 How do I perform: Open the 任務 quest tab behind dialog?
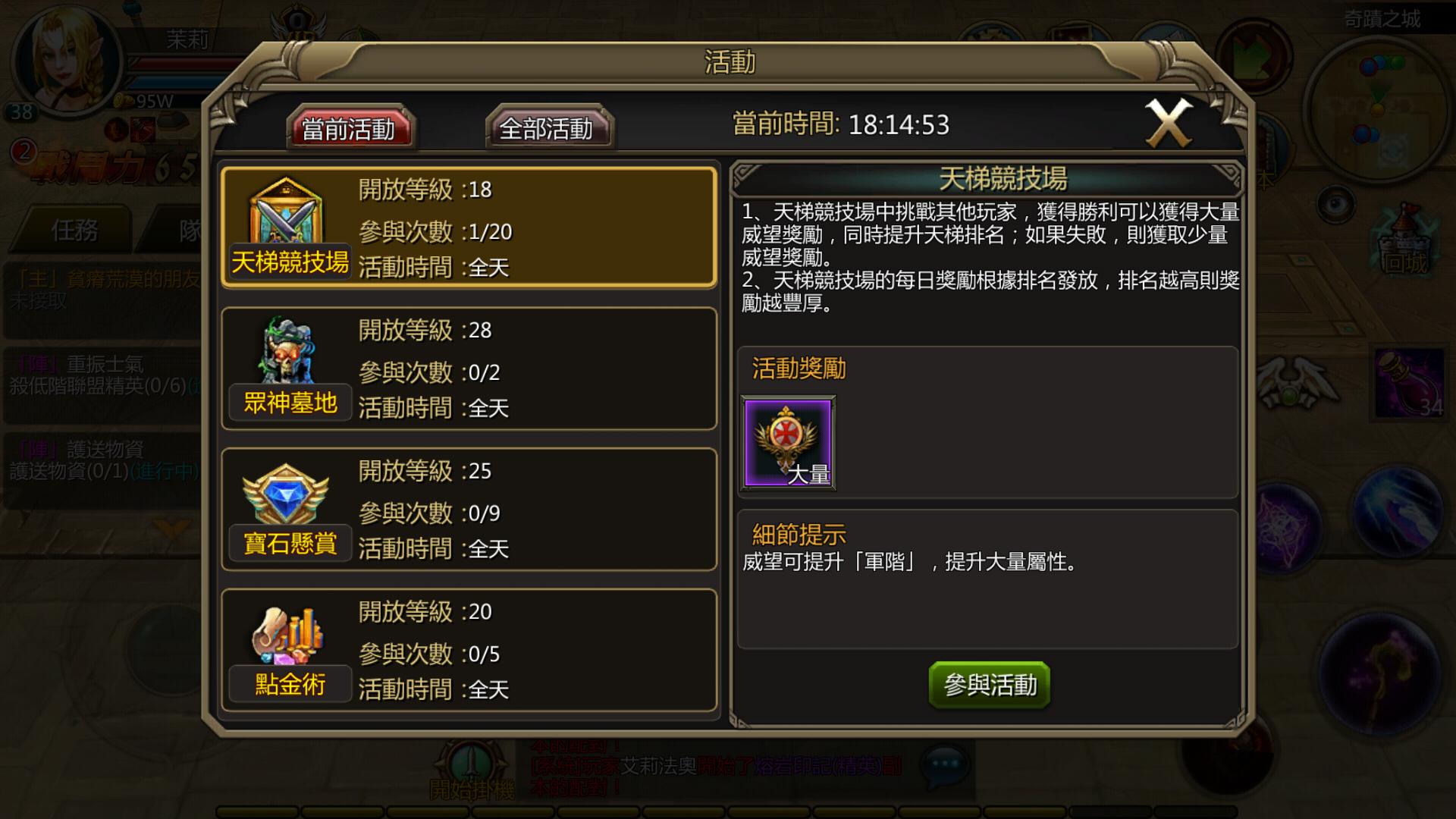tap(74, 230)
